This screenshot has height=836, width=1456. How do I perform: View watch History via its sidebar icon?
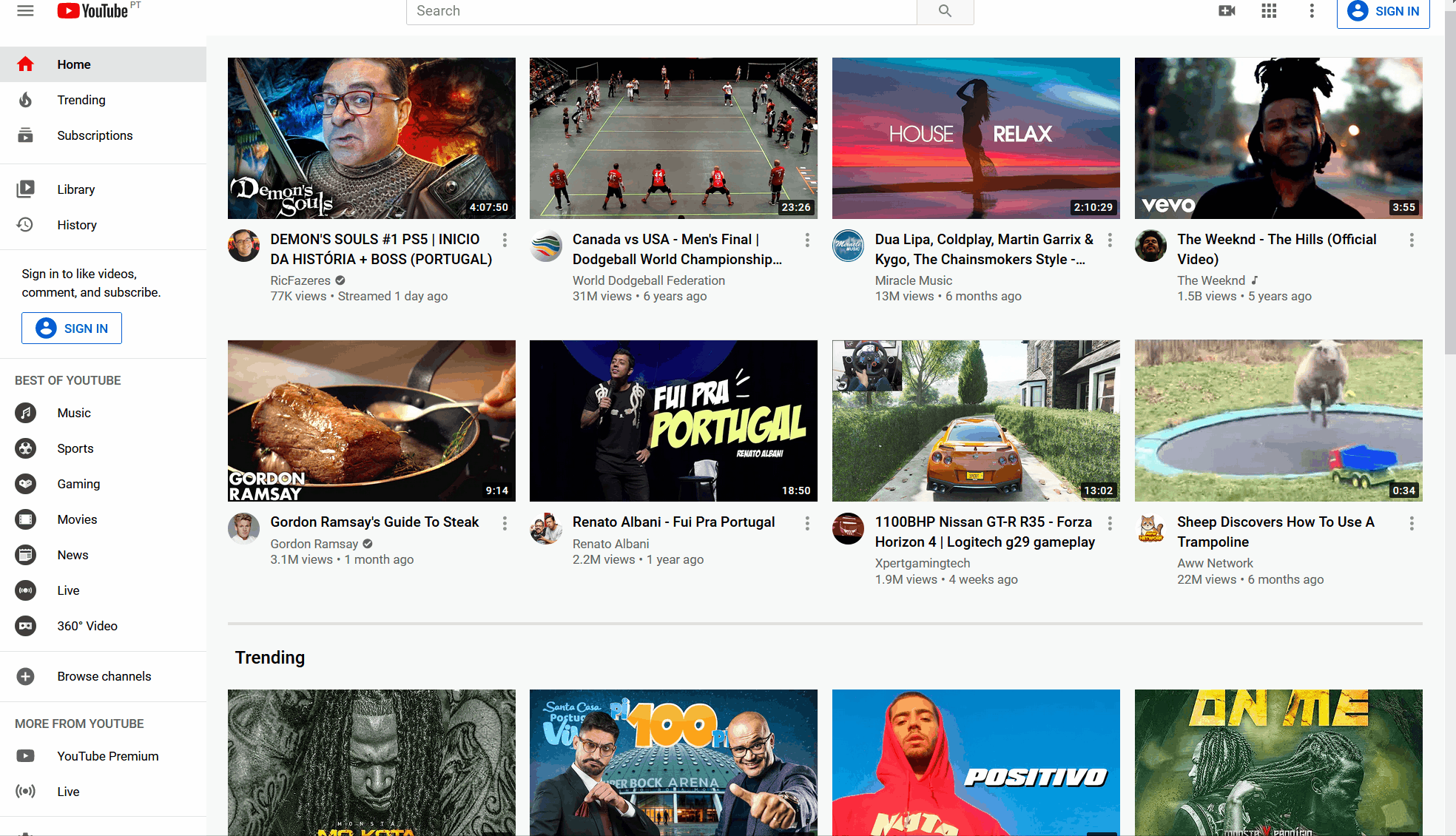click(x=25, y=225)
